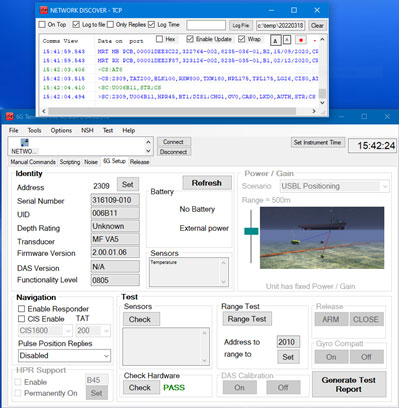Uncheck the Wrap checkbox
Image resolution: width=399 pixels, height=408 pixels.
pos(242,39)
